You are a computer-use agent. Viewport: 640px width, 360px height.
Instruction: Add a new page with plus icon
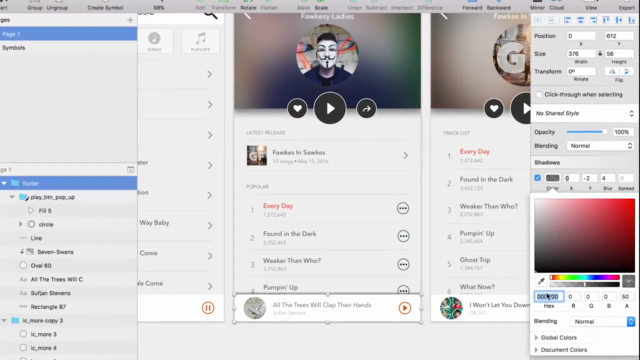[130, 20]
